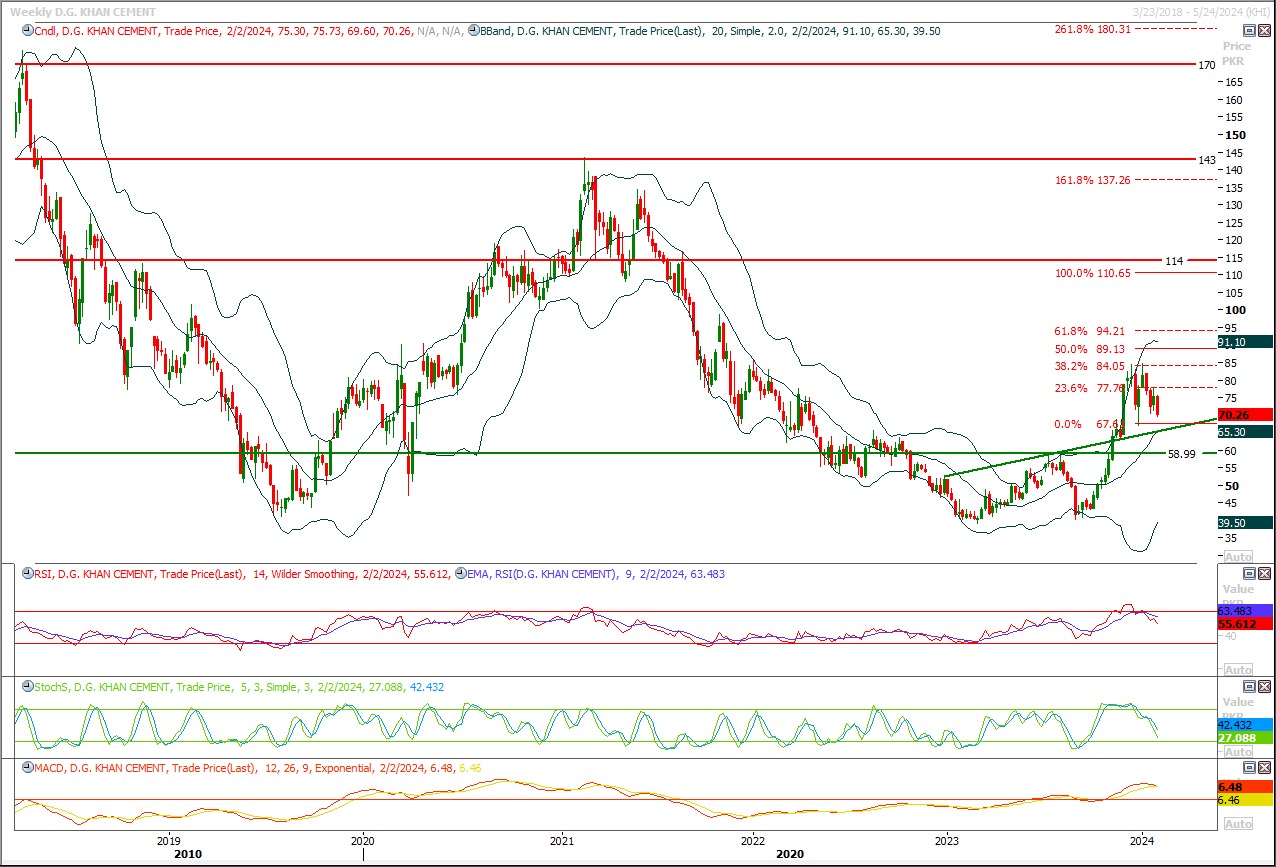Toggle Auto scaling on the RSI axis
This screenshot has width=1276, height=867.
tap(1238, 670)
